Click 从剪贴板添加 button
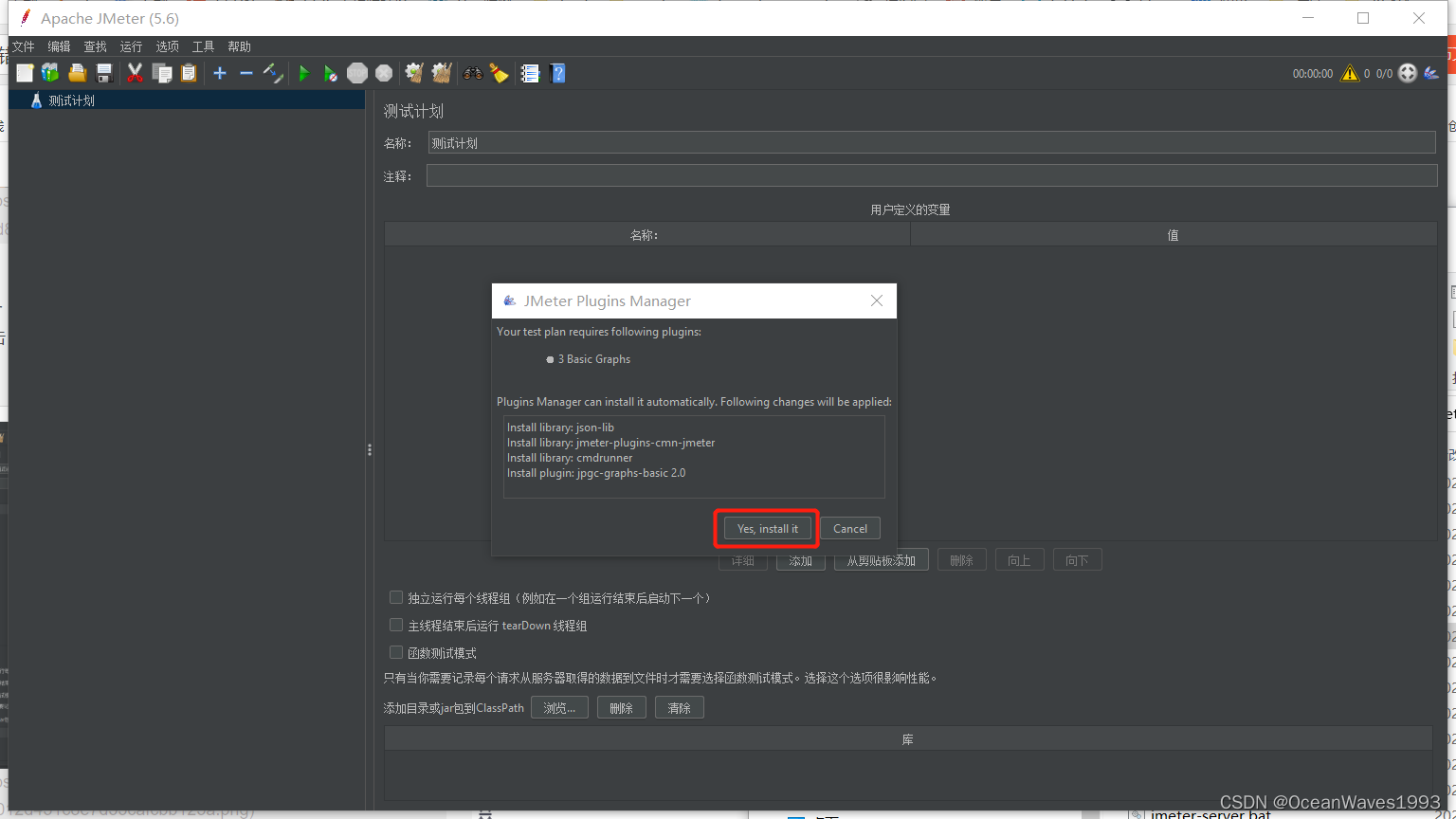This screenshot has height=819, width=1456. click(x=882, y=560)
